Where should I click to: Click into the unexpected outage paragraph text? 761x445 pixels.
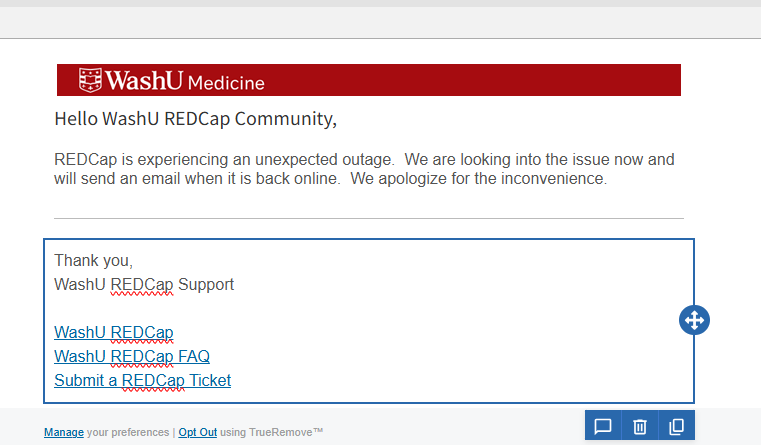364,169
